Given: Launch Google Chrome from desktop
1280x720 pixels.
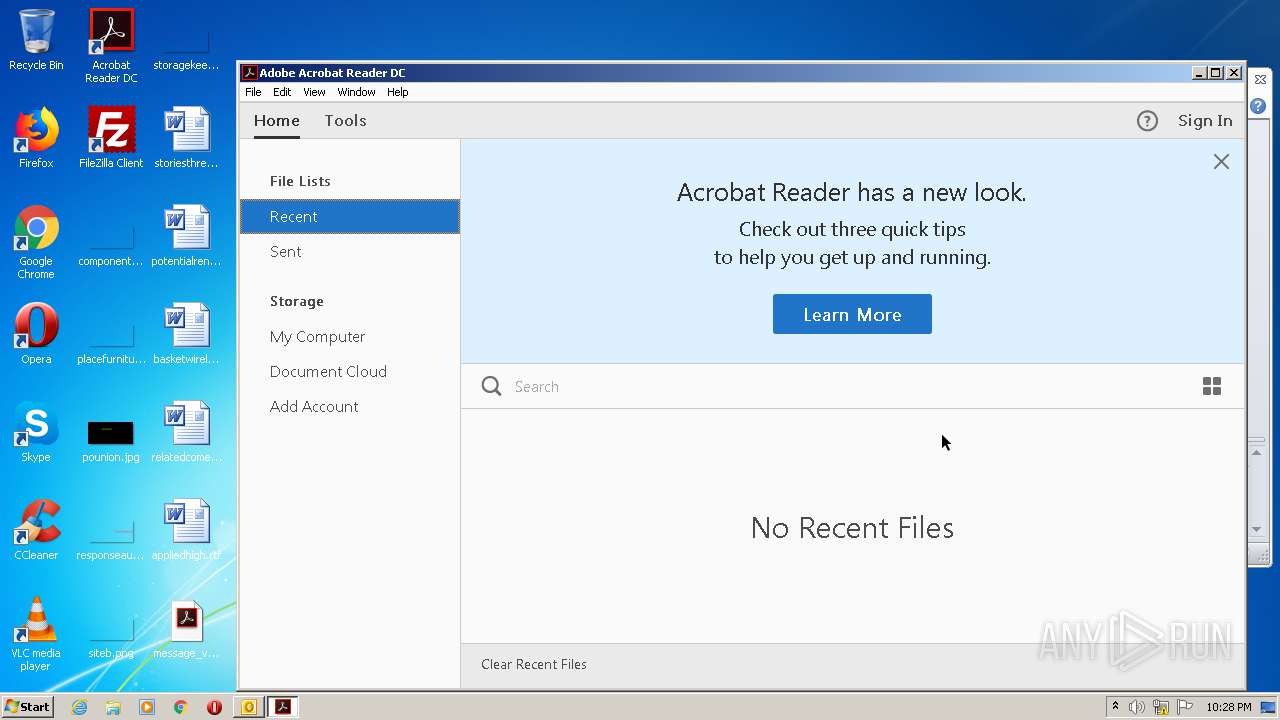Looking at the screenshot, I should [x=36, y=243].
